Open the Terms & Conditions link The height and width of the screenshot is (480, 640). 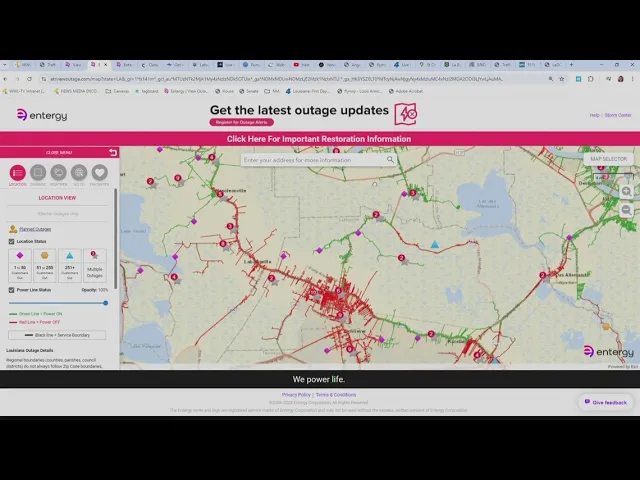coord(336,395)
